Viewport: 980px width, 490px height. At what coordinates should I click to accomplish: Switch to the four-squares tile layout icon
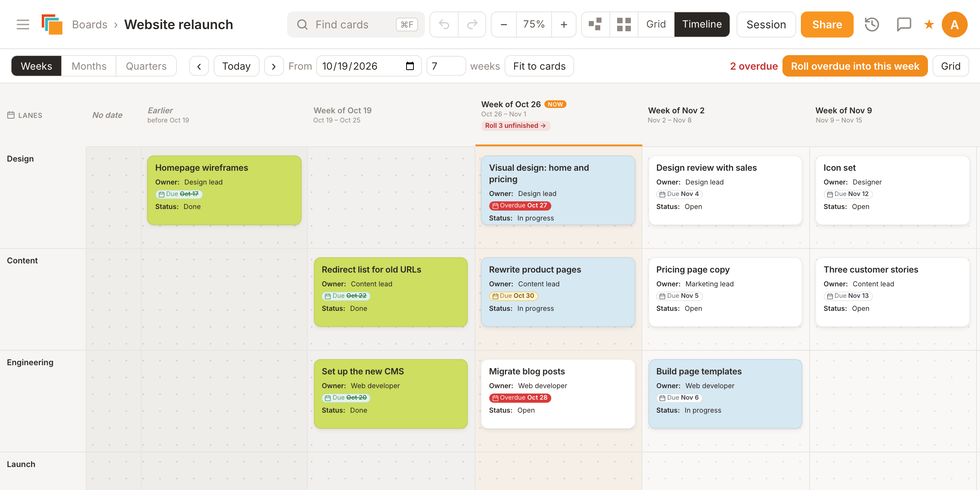coord(624,24)
